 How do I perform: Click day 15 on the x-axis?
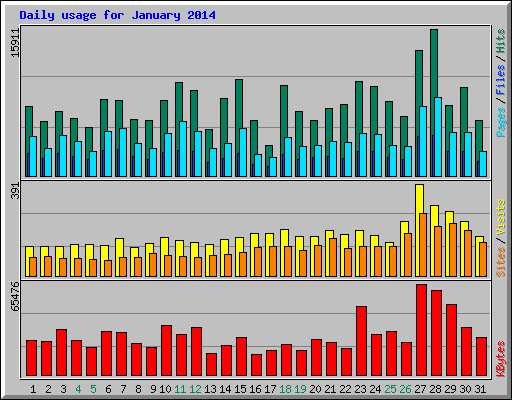240,389
